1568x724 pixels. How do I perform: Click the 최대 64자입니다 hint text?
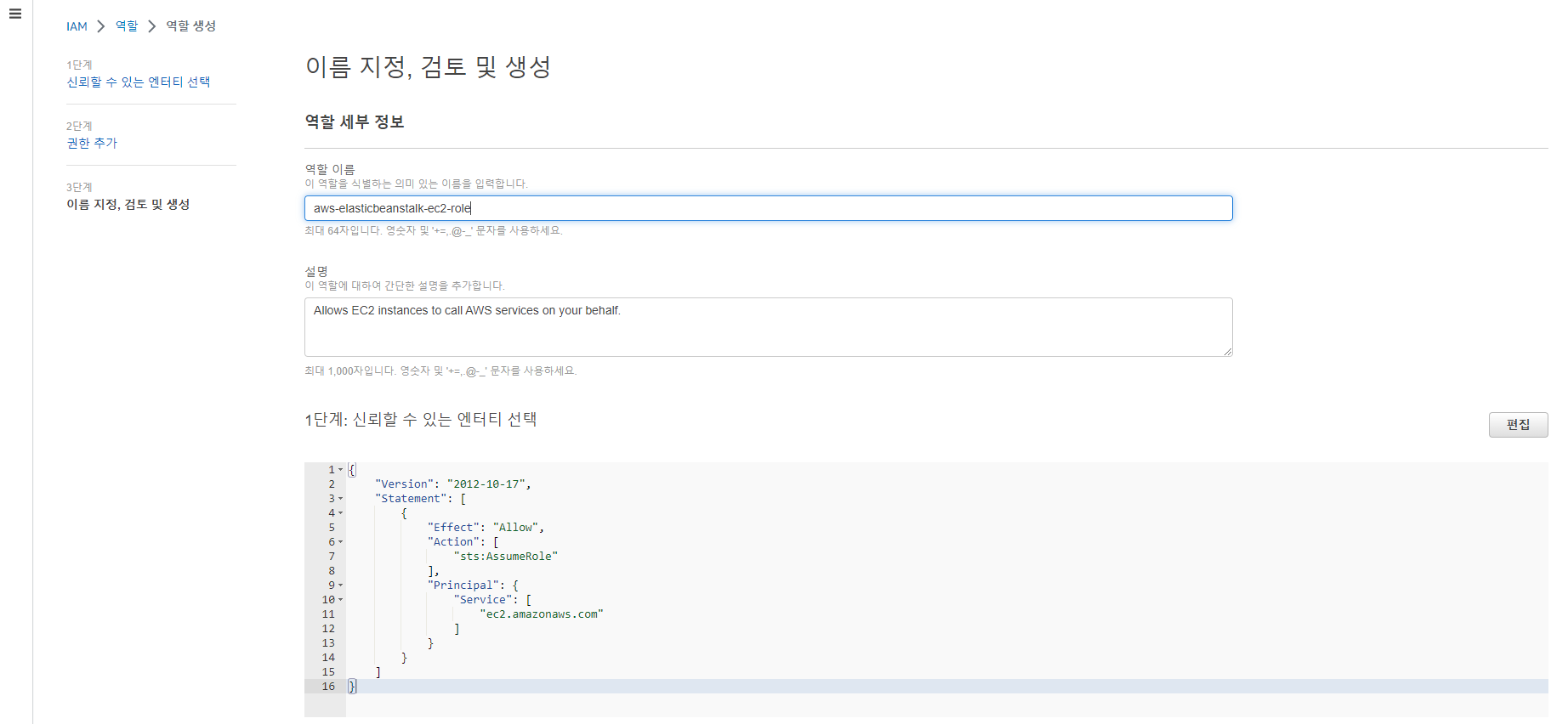click(434, 230)
